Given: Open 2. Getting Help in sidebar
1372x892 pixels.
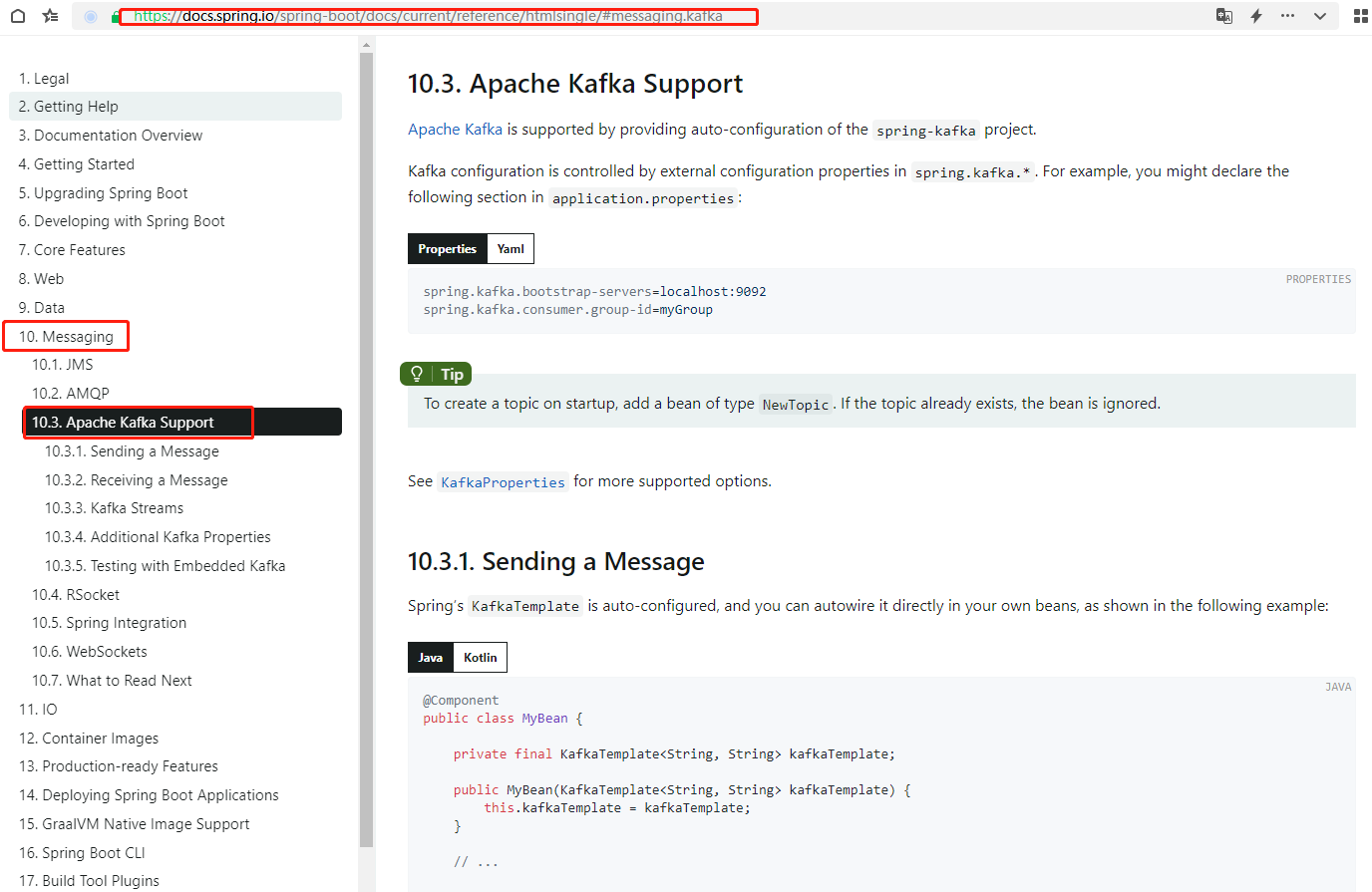Looking at the screenshot, I should point(175,107).
